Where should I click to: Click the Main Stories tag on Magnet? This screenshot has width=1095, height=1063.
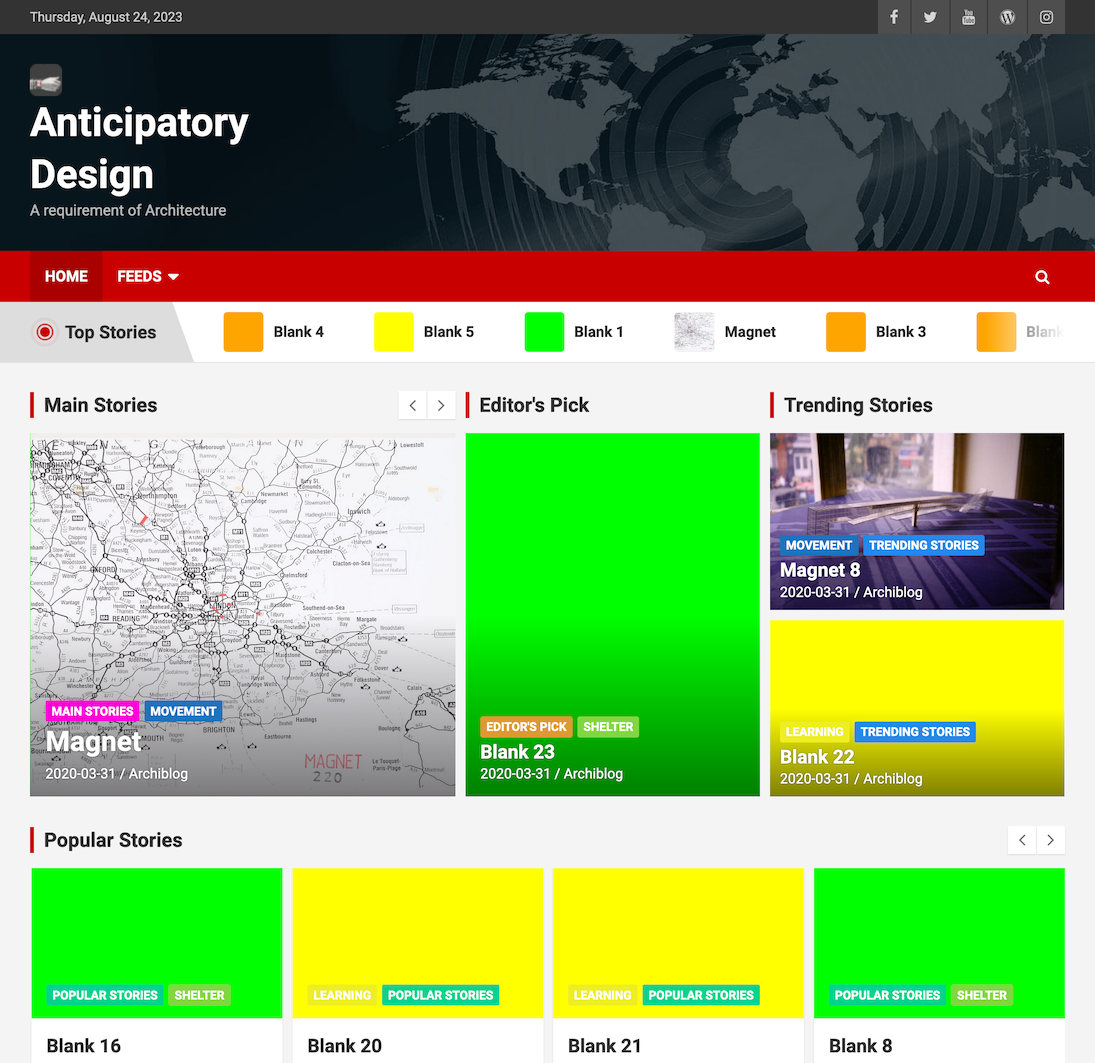coord(92,712)
